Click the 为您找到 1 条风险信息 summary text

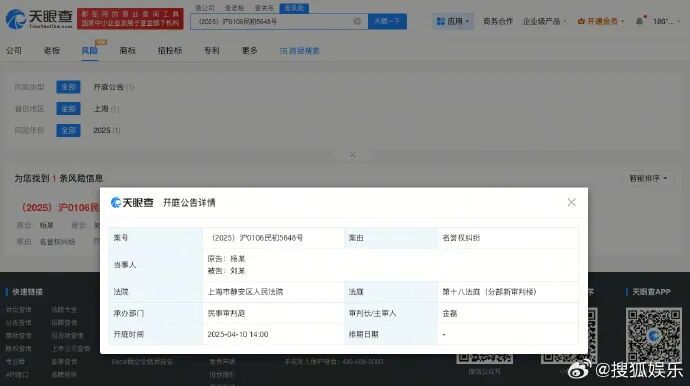click(x=59, y=178)
